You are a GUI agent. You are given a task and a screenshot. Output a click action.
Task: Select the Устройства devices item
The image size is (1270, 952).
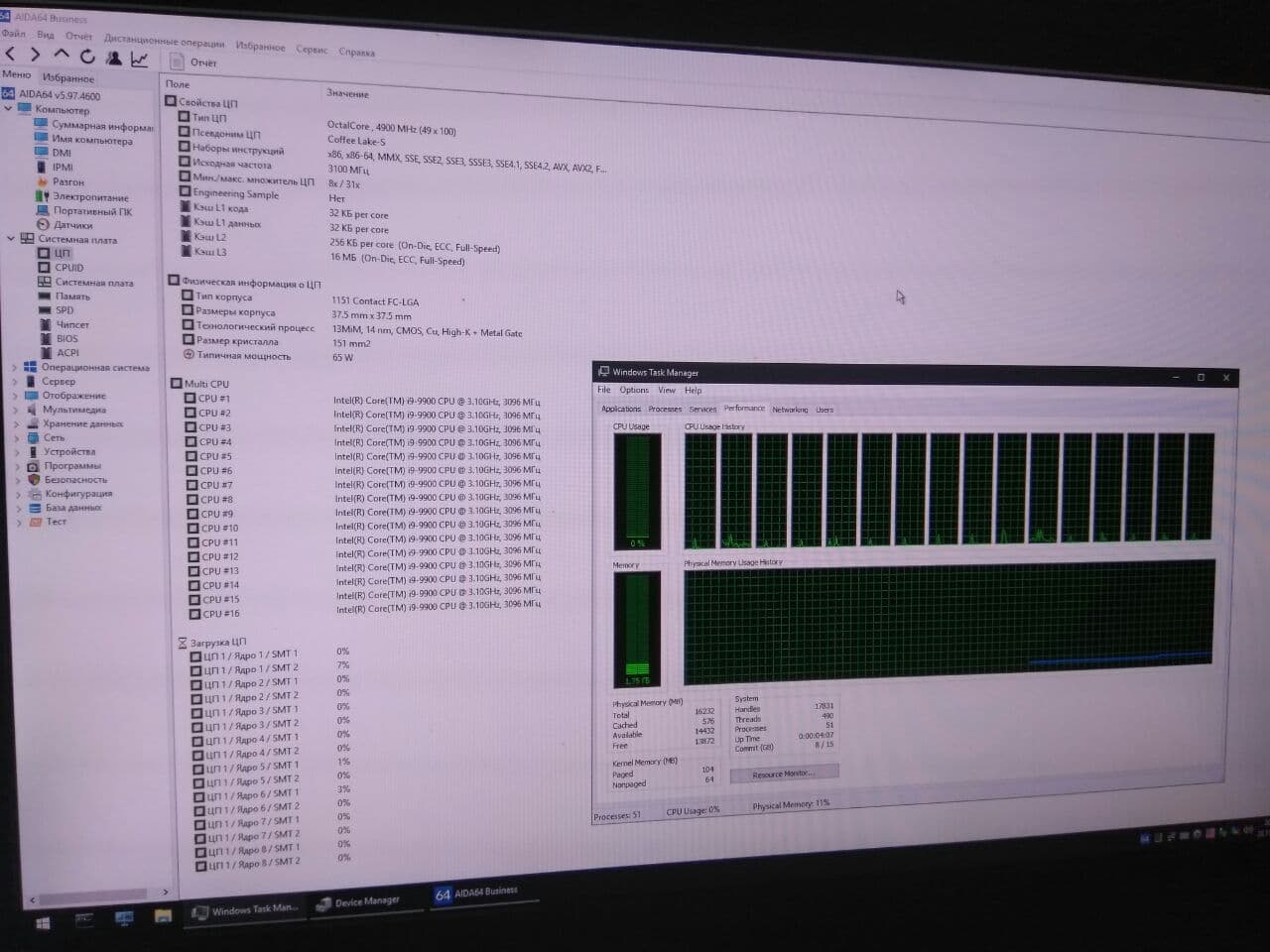(69, 451)
